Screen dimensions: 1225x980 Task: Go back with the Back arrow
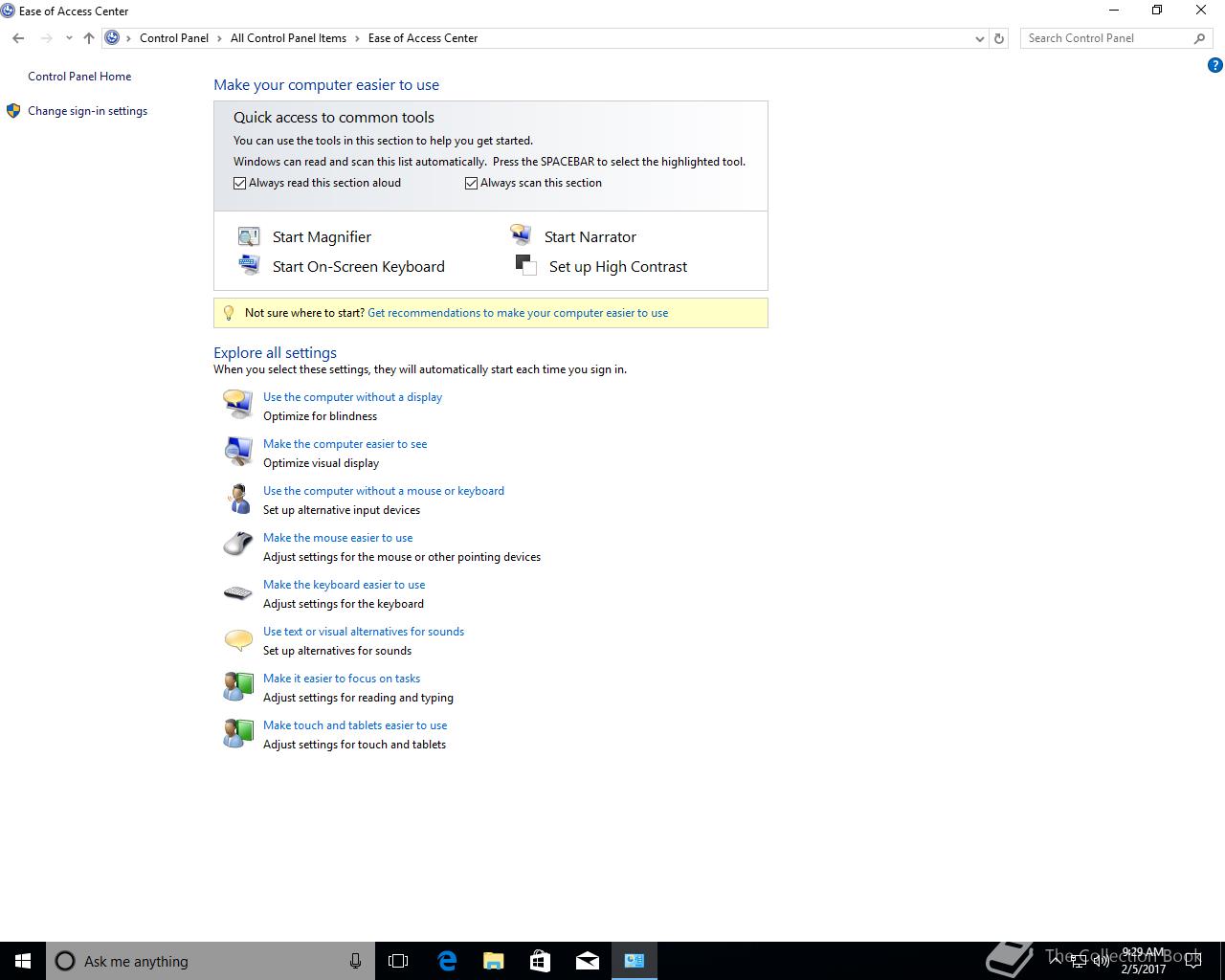pos(18,38)
